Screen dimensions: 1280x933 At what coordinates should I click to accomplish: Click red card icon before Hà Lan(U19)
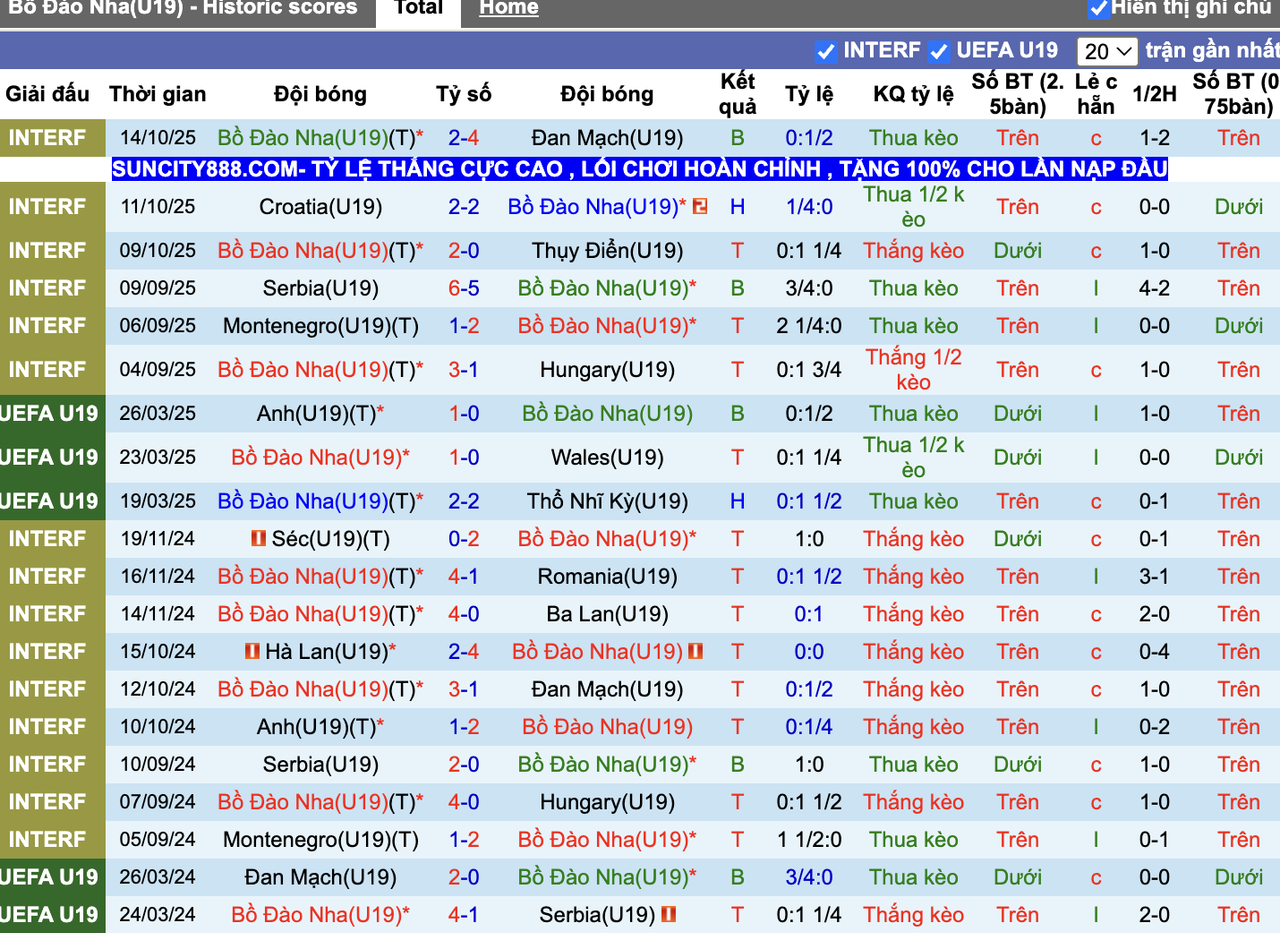click(252, 652)
